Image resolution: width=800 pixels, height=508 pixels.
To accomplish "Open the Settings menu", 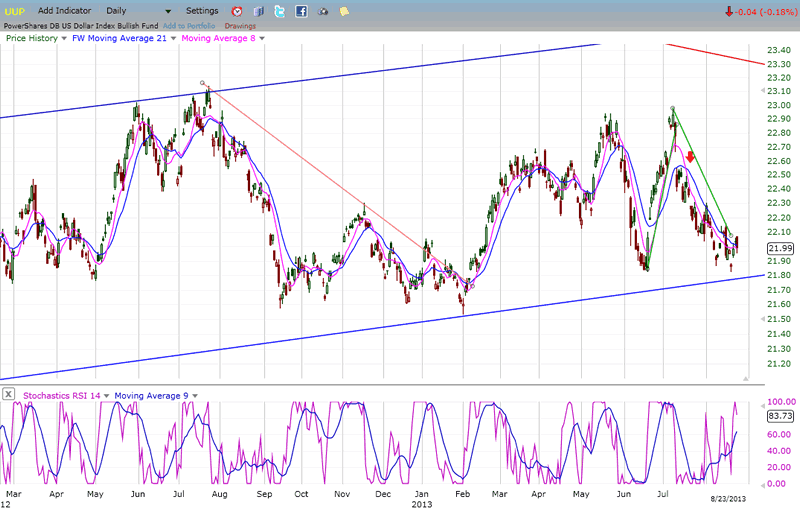I will coord(201,11).
